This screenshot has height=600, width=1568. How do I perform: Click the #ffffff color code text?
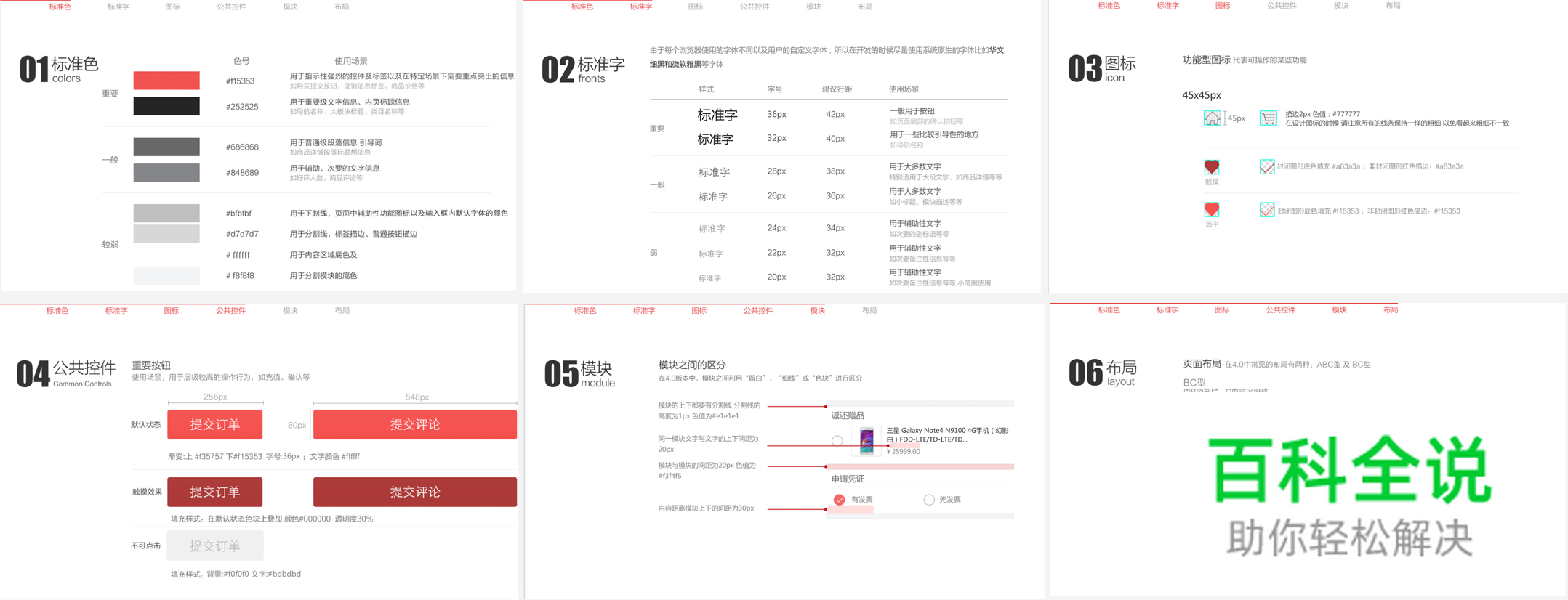coord(238,255)
